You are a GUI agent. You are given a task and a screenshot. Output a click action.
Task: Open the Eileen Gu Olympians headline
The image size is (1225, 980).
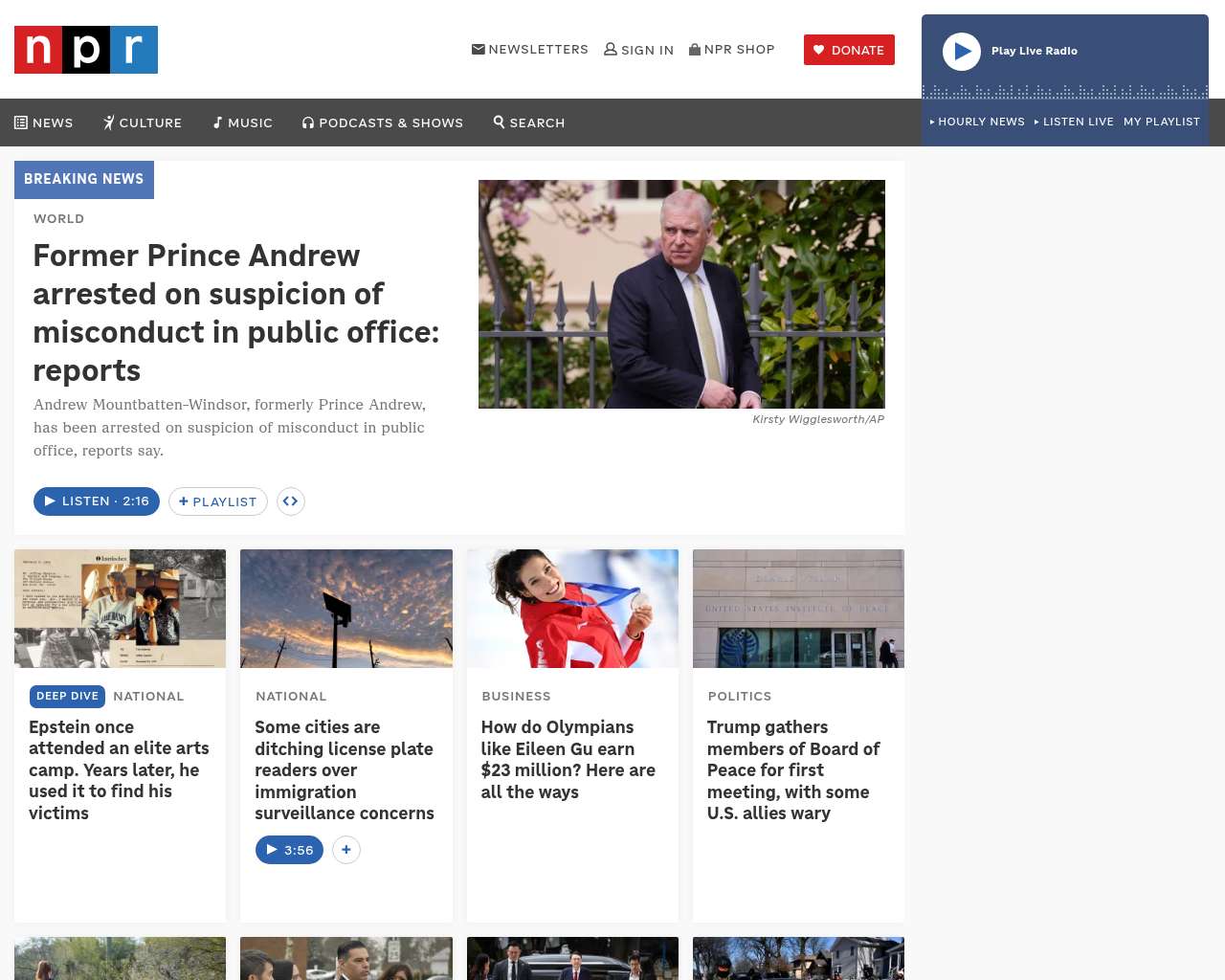(x=568, y=760)
